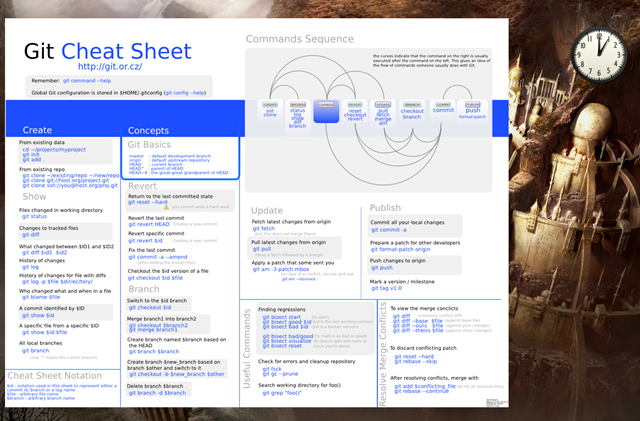
Task: Click the 'Cheat Sheet Notation' heading
Action: coord(55,376)
